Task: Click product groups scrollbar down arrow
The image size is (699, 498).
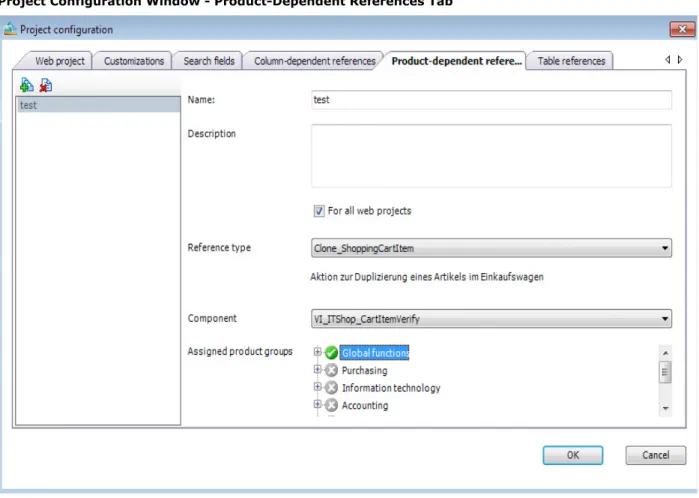Action: click(x=665, y=408)
